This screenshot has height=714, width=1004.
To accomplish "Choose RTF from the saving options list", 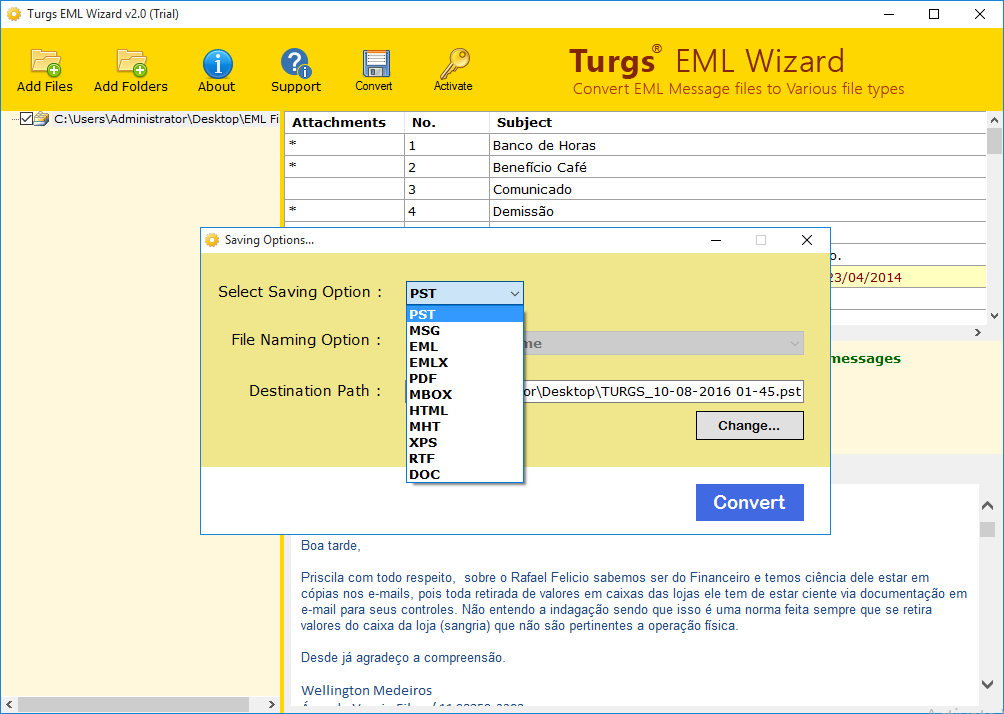I will click(465, 458).
